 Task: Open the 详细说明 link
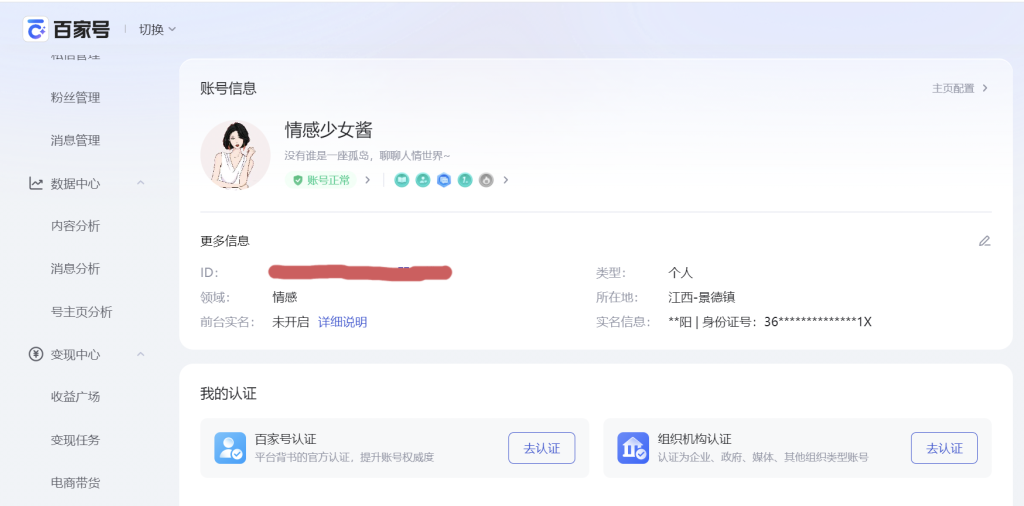[342, 322]
